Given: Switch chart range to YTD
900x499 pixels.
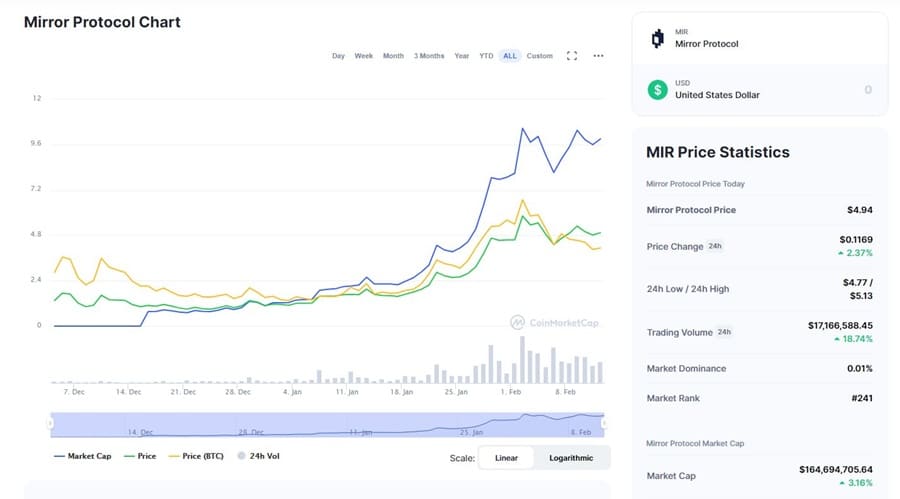Looking at the screenshot, I should coord(486,56).
